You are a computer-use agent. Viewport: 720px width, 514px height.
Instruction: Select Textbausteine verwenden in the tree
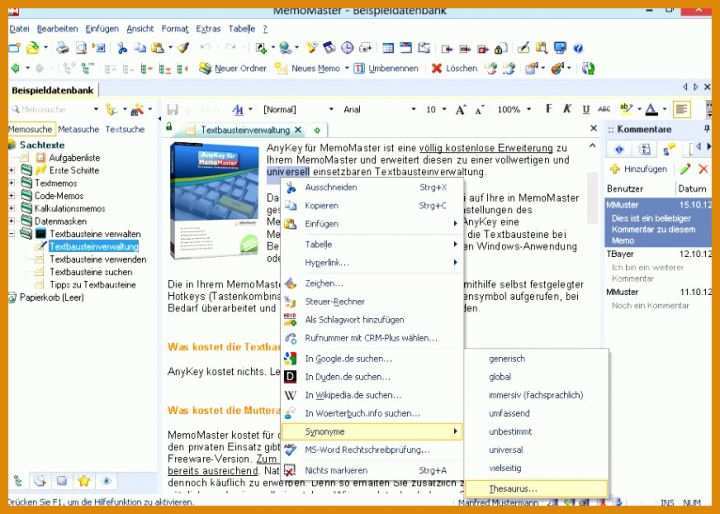pyautogui.click(x=98, y=260)
